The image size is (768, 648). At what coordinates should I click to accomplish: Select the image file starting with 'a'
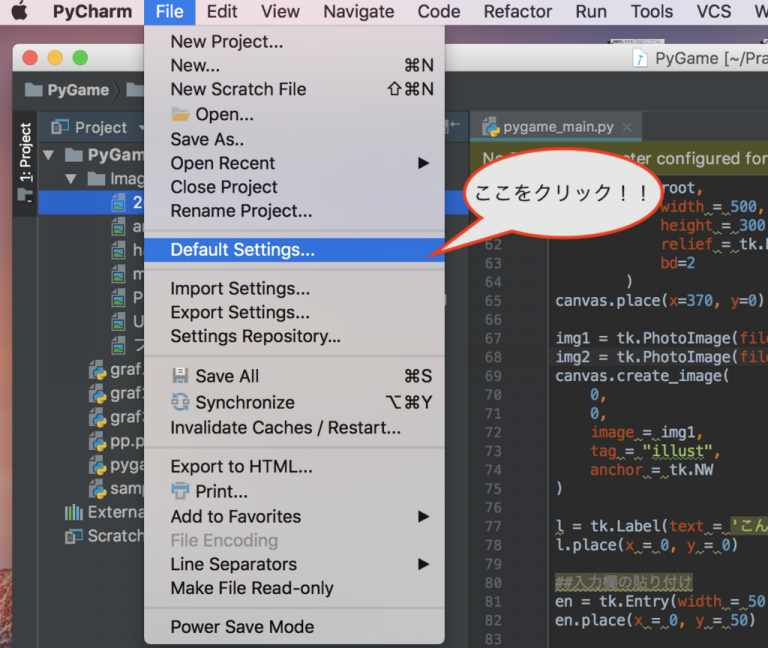click(x=127, y=226)
